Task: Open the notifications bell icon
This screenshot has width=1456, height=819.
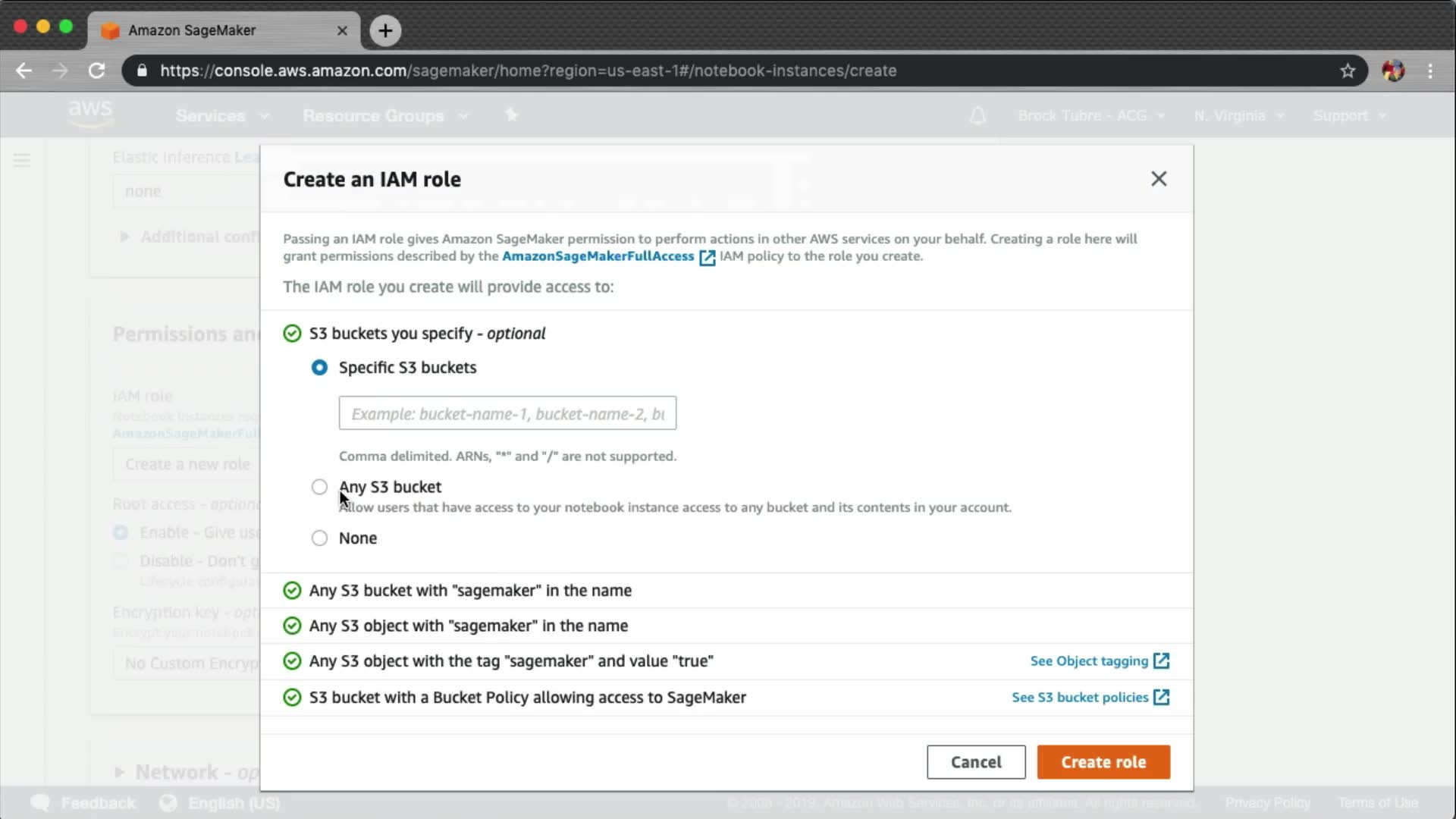Action: click(977, 116)
